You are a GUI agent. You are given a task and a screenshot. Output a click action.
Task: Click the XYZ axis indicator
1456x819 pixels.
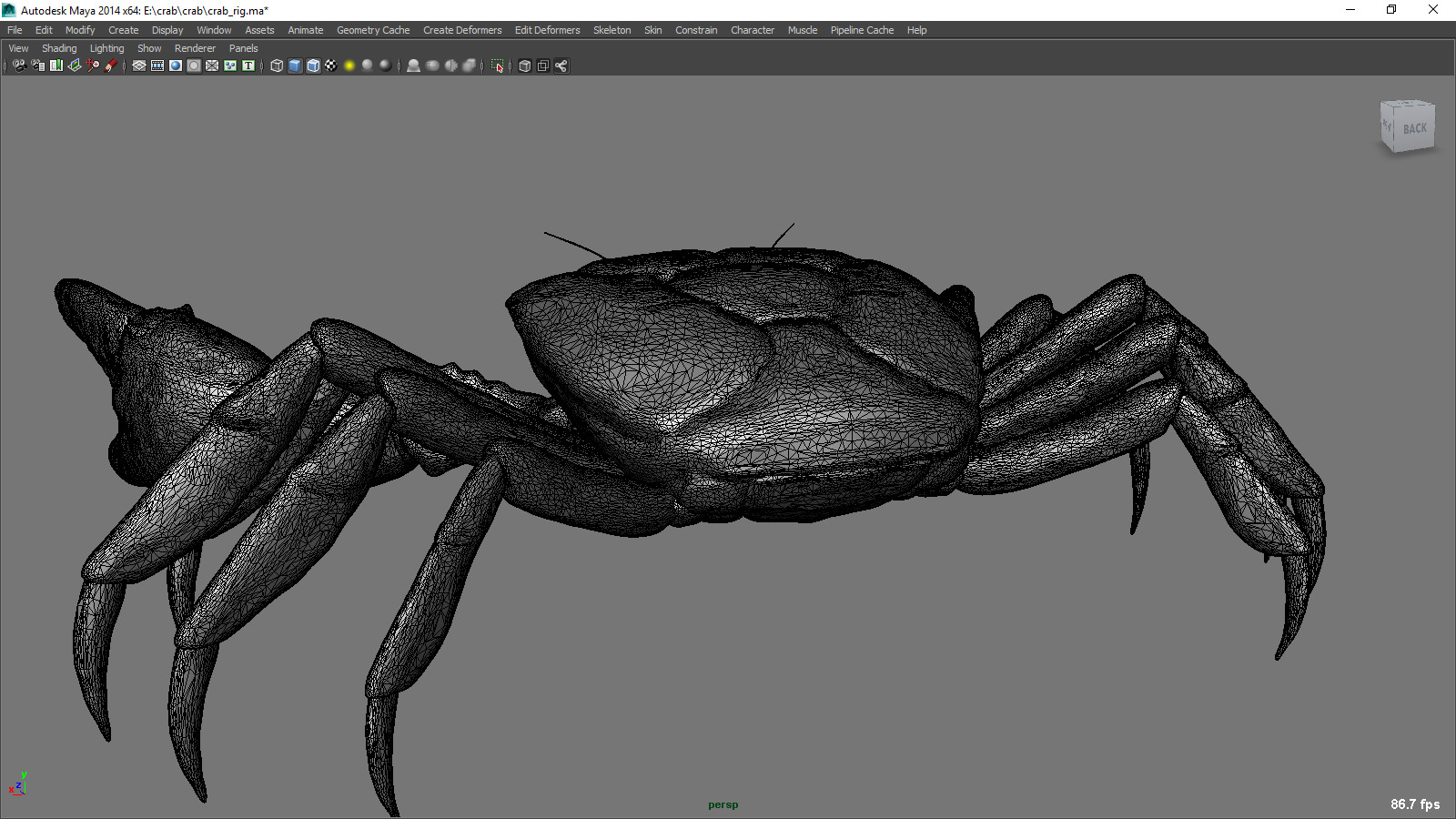(17, 784)
